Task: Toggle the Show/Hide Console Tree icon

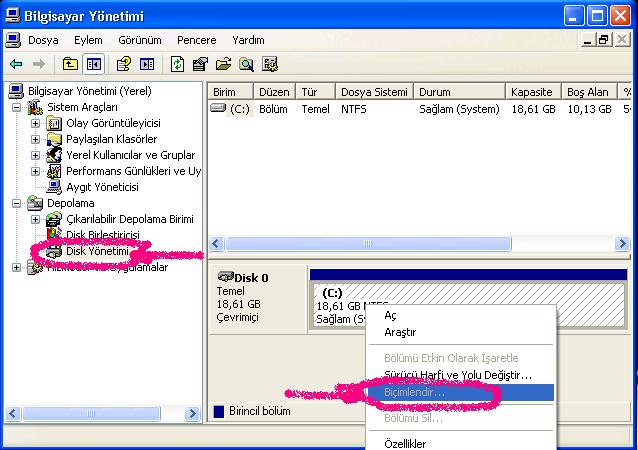Action: point(94,64)
